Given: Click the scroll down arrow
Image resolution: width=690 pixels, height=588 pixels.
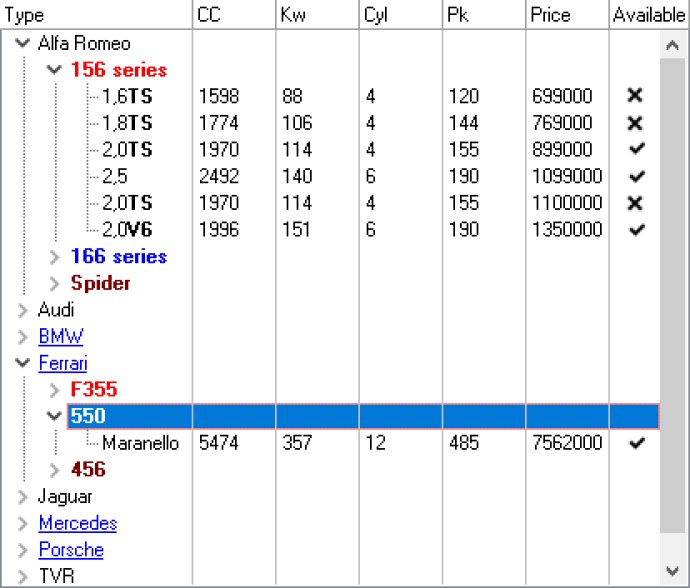Looking at the screenshot, I should click(672, 571).
